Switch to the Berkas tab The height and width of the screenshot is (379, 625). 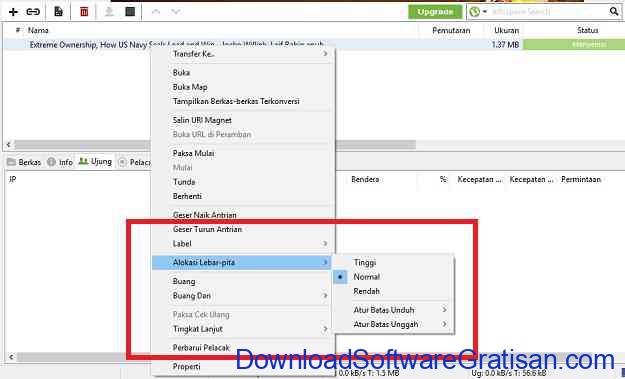tap(24, 162)
